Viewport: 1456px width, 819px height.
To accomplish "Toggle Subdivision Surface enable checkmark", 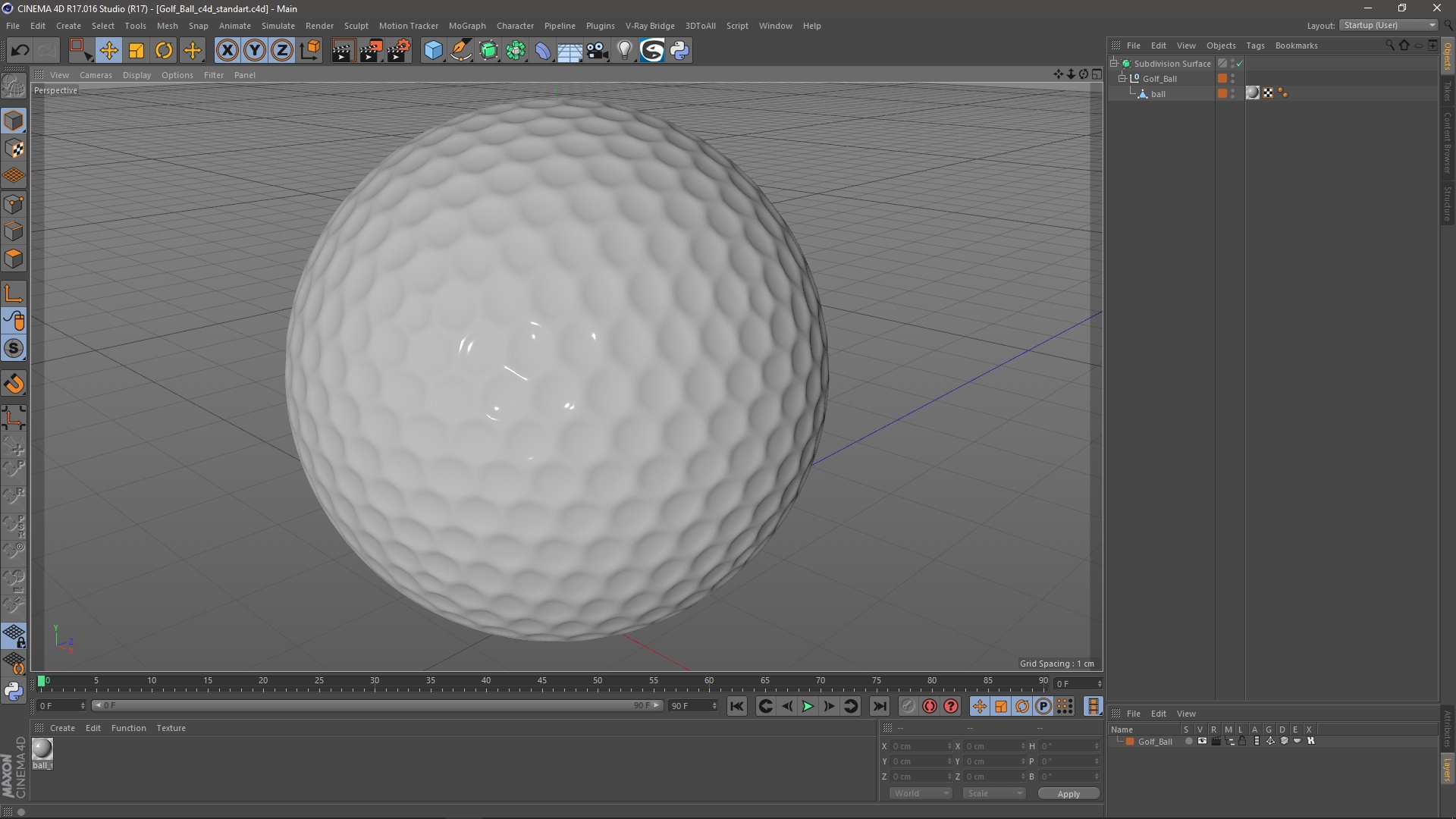I will pos(1239,64).
